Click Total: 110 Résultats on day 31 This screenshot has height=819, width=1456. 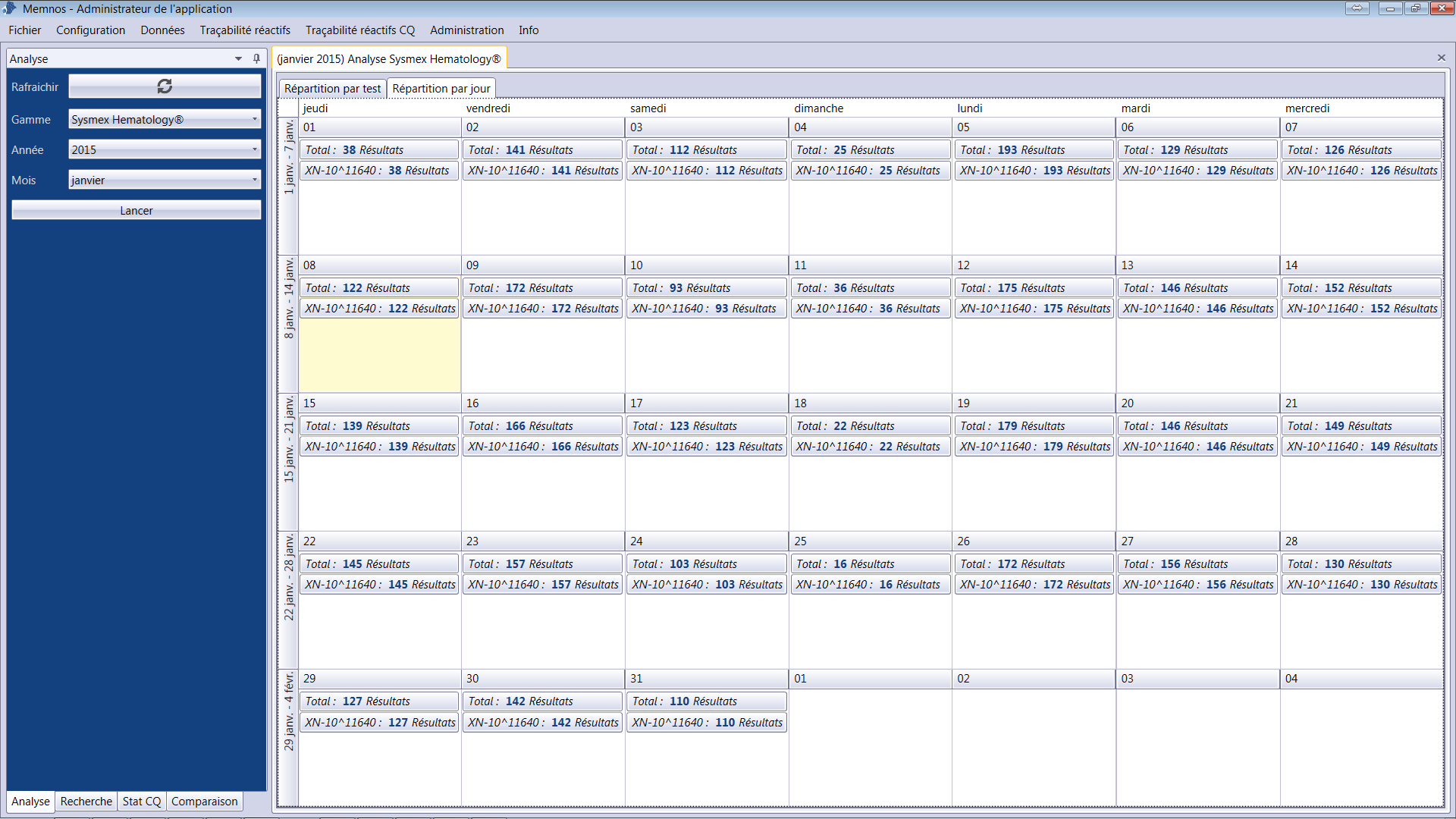coord(707,701)
